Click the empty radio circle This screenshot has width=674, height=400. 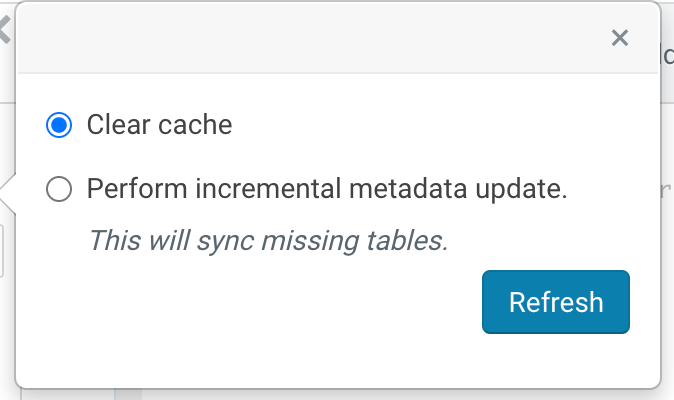click(x=59, y=189)
